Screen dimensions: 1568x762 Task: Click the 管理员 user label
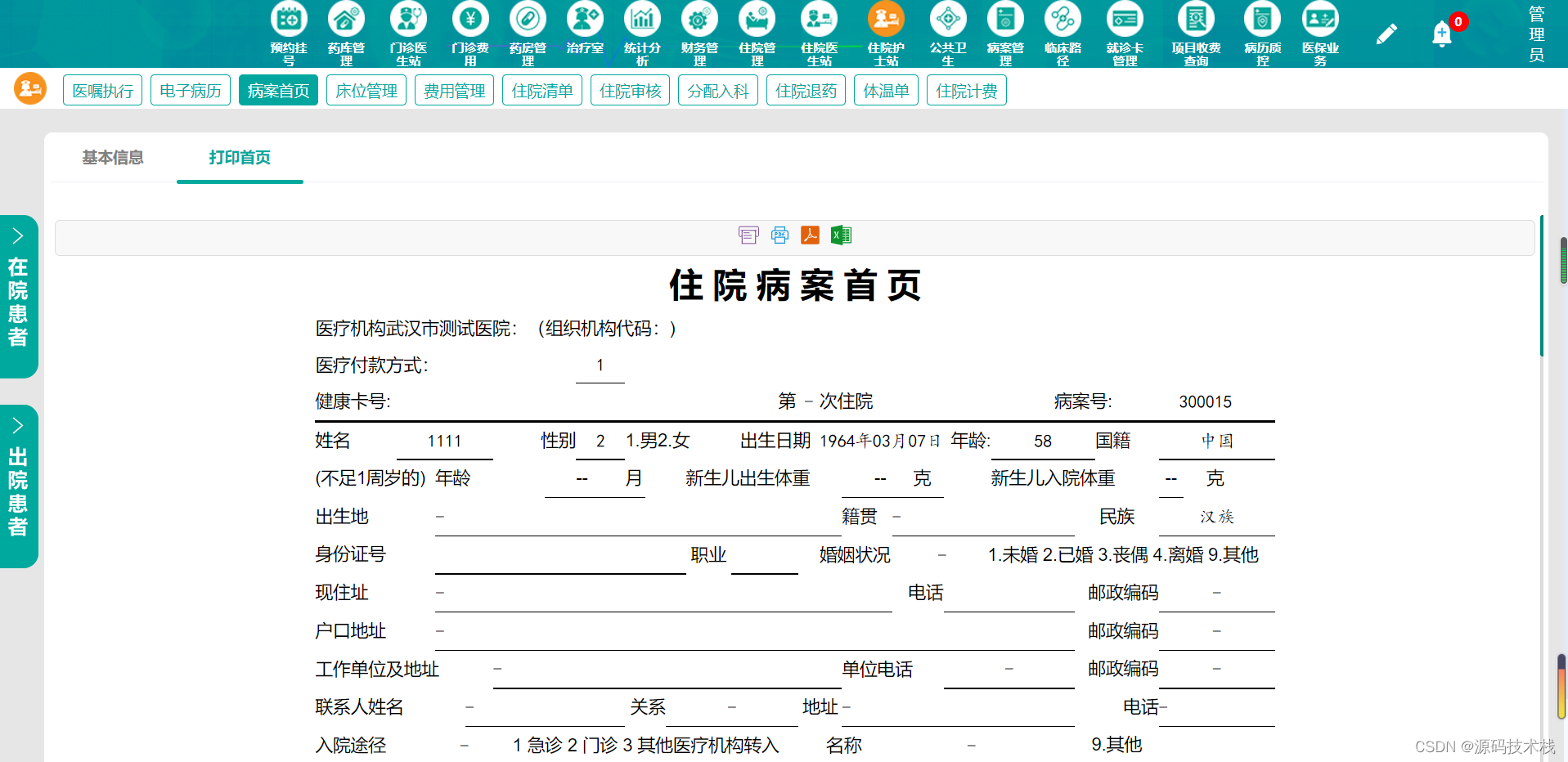(x=1537, y=34)
